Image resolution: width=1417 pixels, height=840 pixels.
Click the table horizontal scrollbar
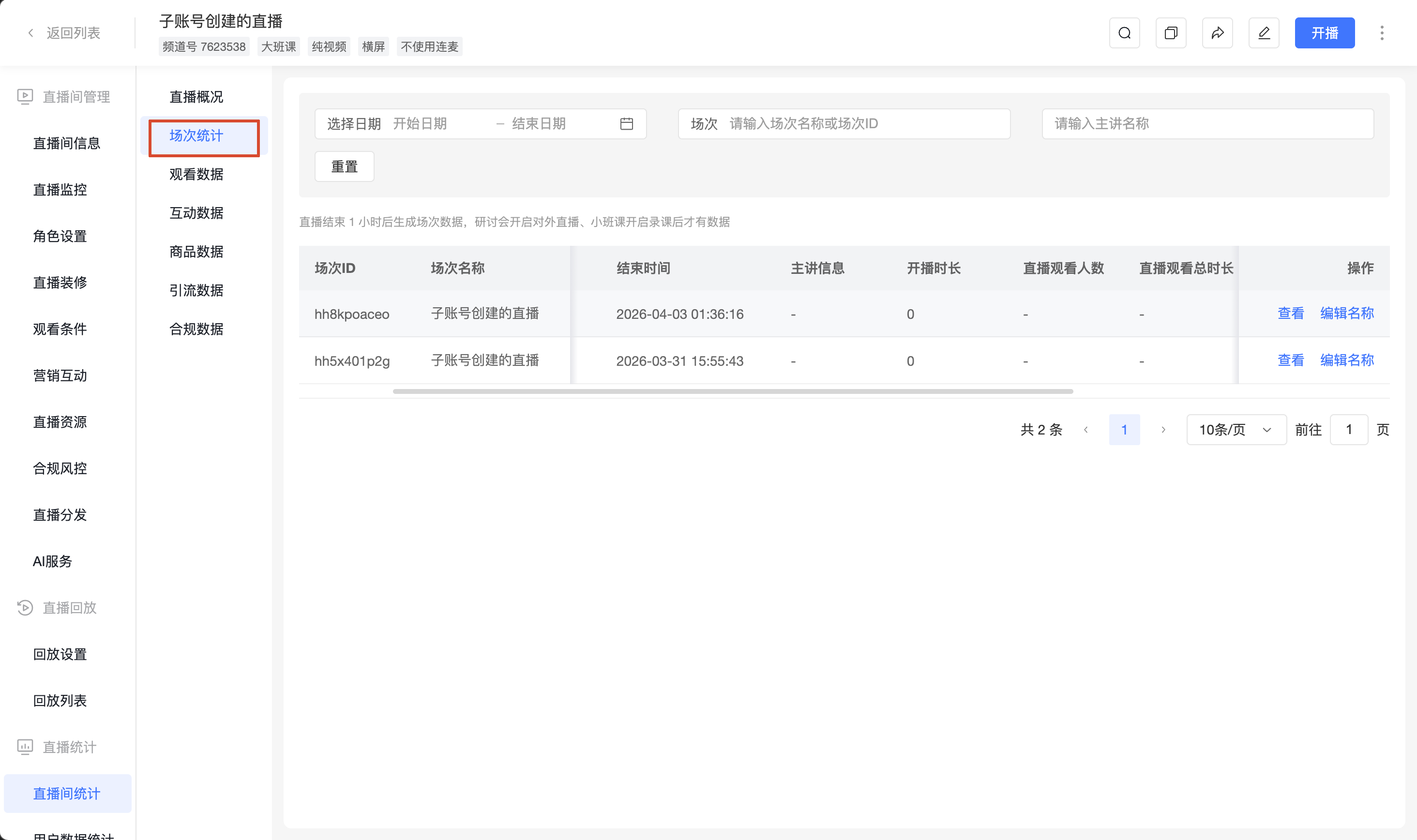click(x=733, y=391)
